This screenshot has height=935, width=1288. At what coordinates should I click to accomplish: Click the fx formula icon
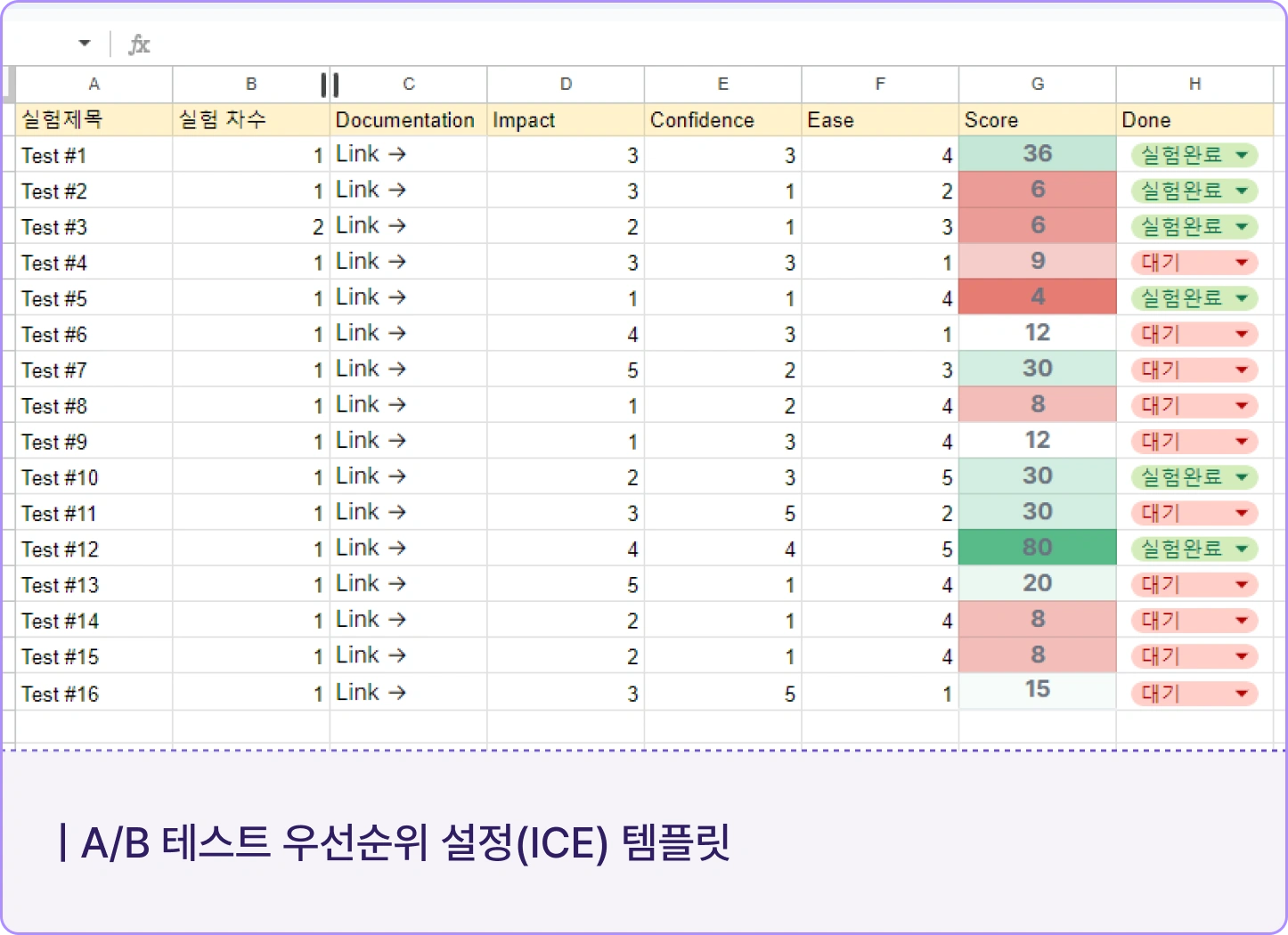pyautogui.click(x=139, y=44)
